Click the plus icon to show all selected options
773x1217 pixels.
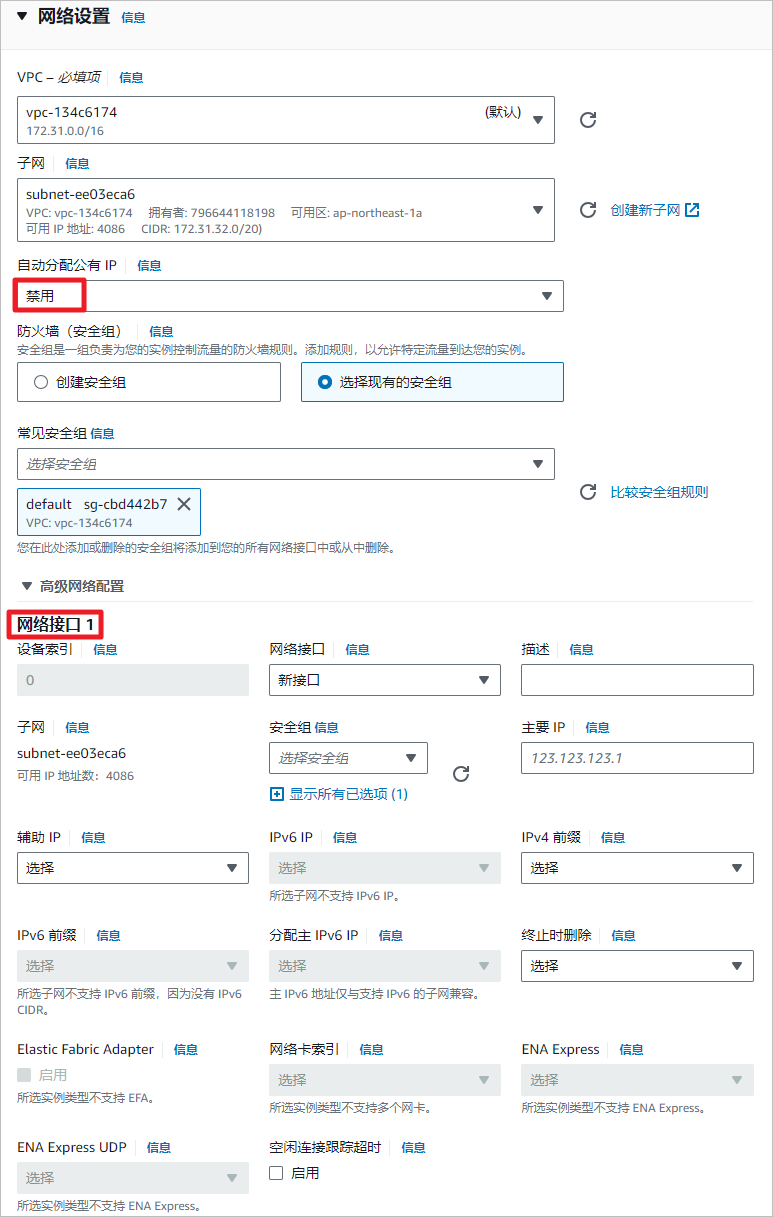point(277,794)
